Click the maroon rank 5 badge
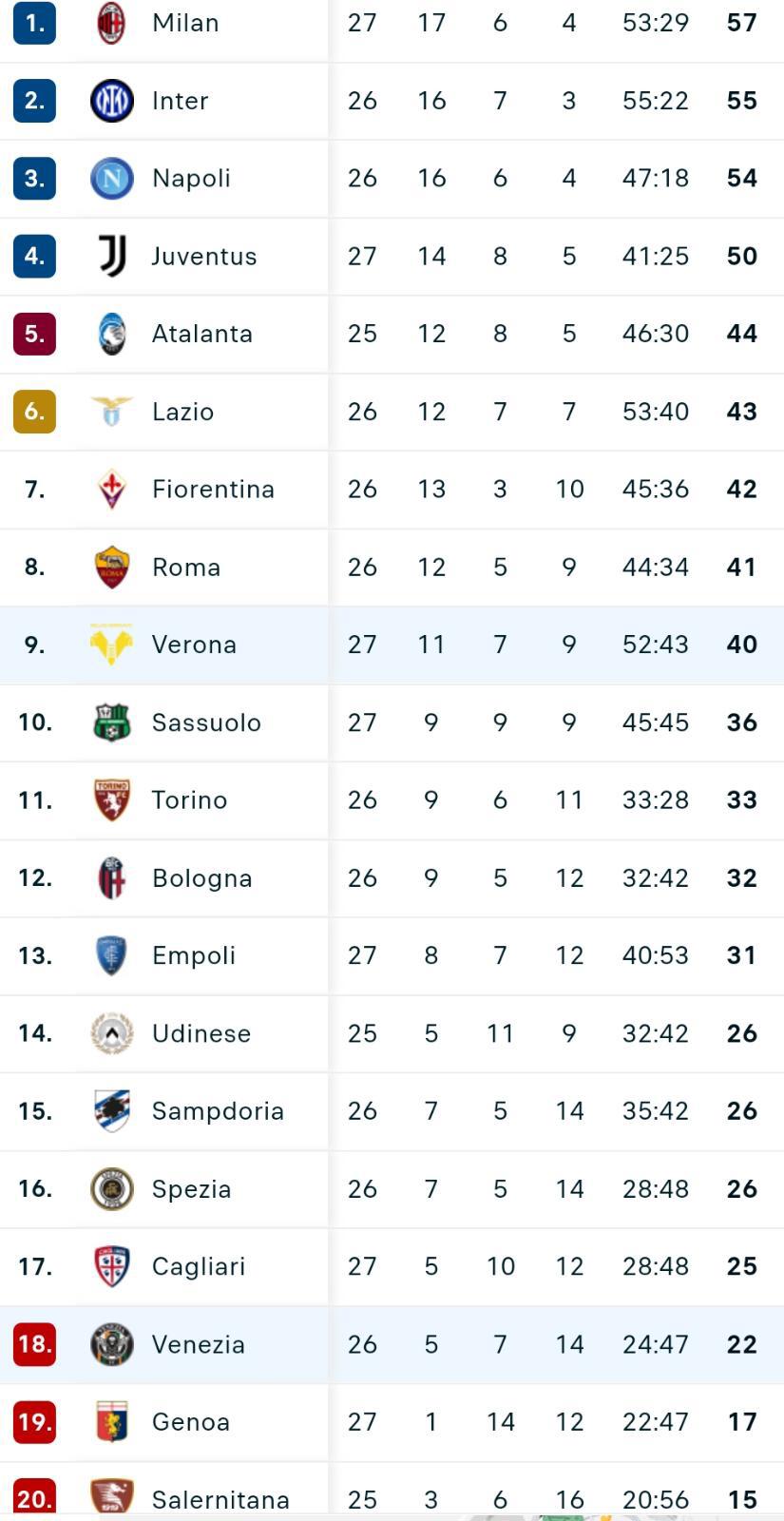 pos(34,334)
